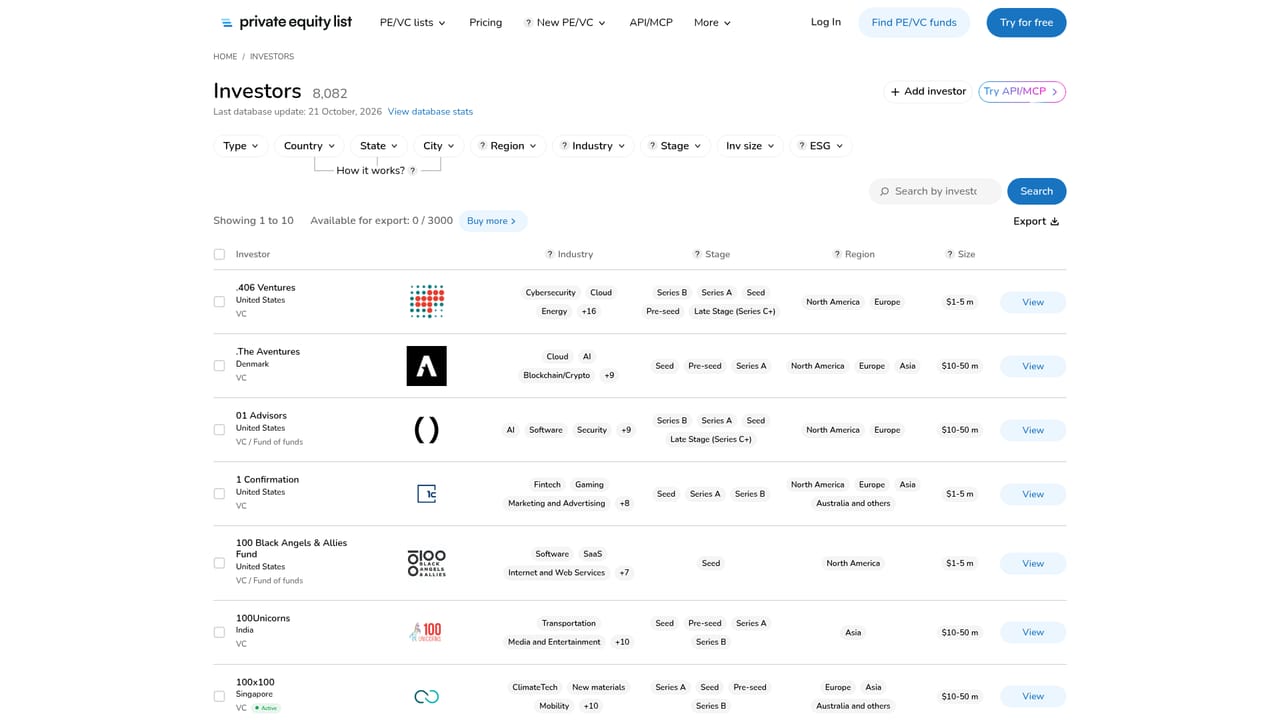Check the 1 Confirmation row checkbox

219,494
